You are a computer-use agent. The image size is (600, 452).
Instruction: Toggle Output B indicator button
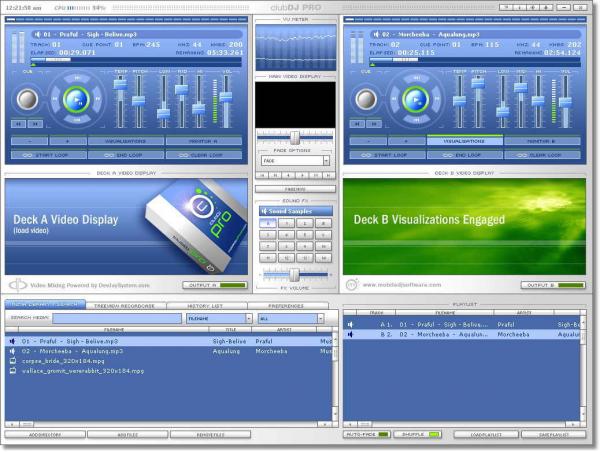click(553, 285)
